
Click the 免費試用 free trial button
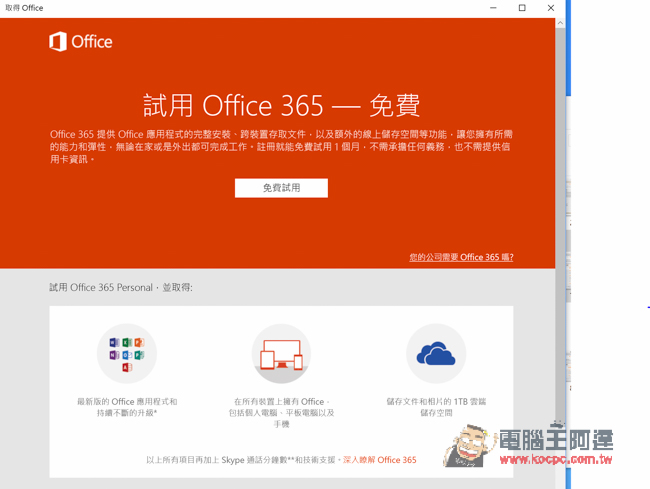[x=281, y=188]
